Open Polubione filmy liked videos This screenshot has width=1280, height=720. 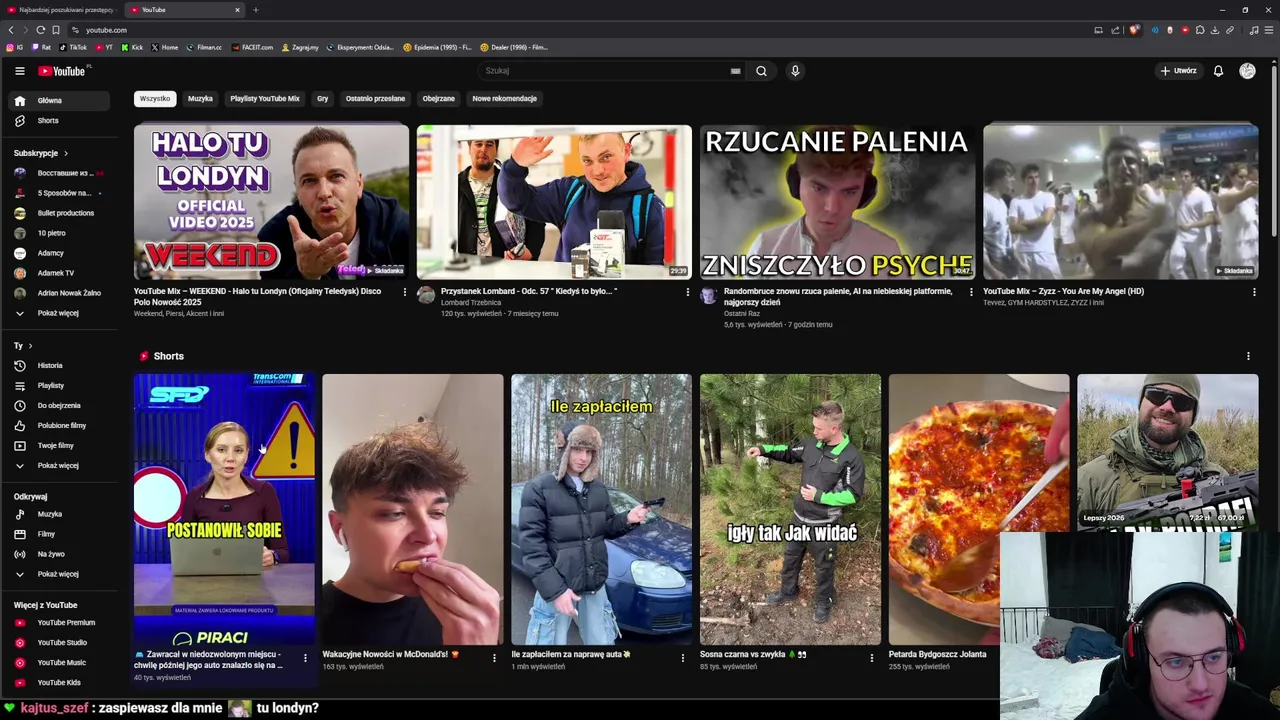[x=59, y=425]
